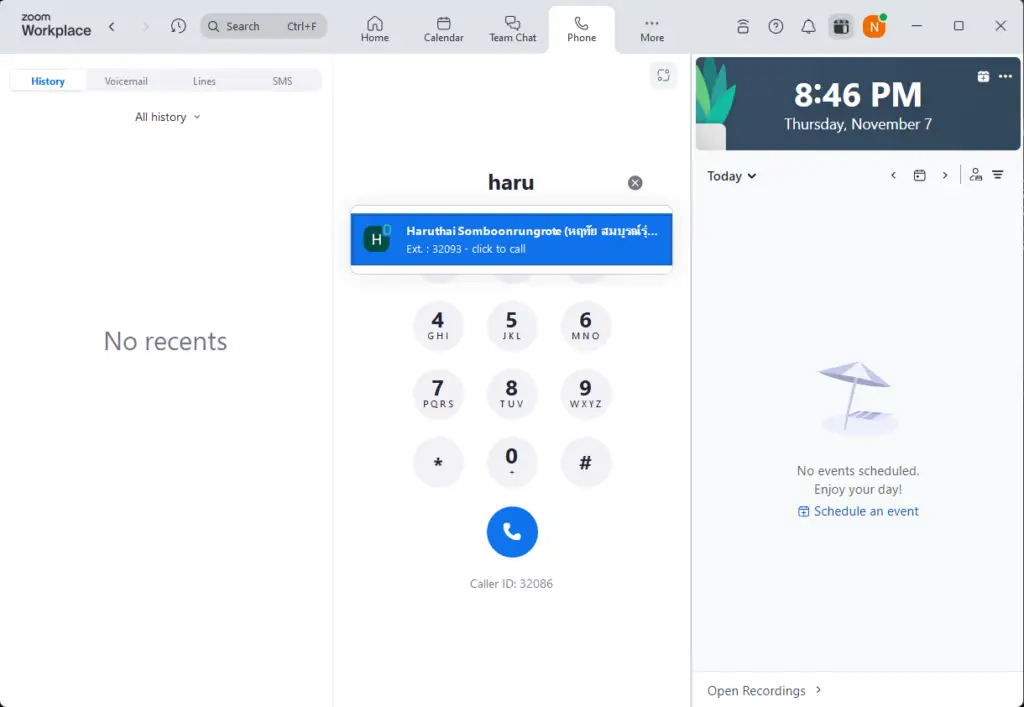The width and height of the screenshot is (1024, 707).
Task: Click the Schedule an event link
Action: (x=858, y=511)
